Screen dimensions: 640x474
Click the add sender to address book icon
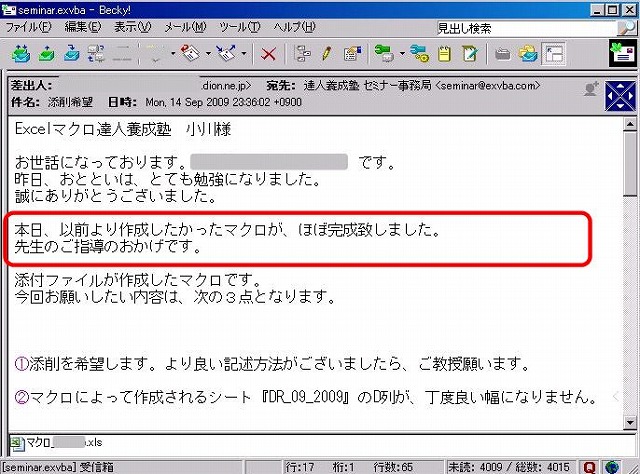click(x=591, y=89)
